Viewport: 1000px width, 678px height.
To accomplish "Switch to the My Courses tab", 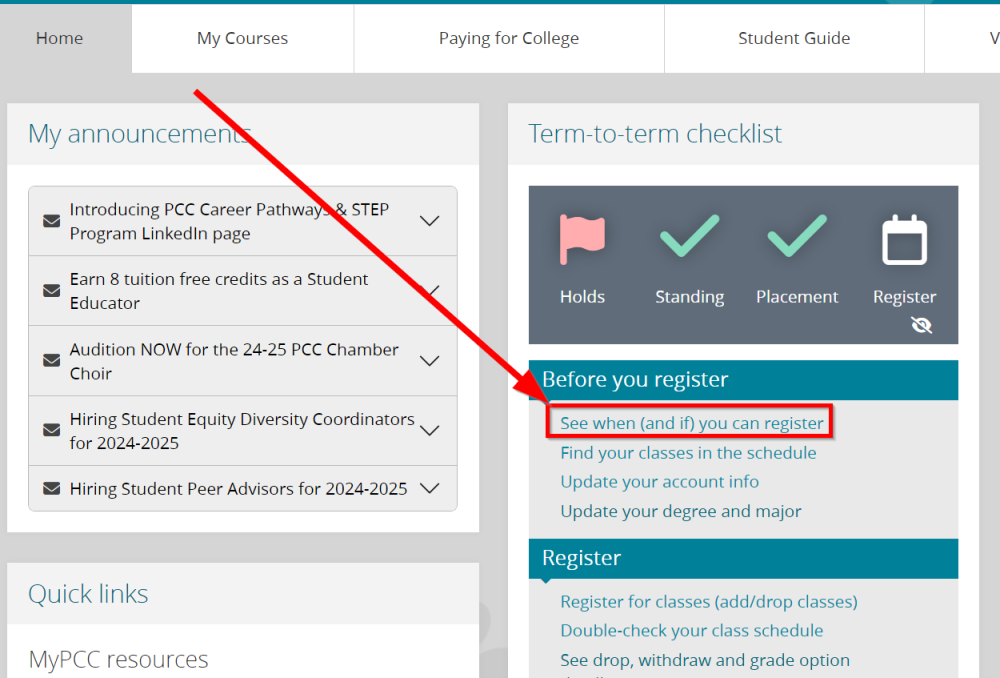I will pos(242,38).
